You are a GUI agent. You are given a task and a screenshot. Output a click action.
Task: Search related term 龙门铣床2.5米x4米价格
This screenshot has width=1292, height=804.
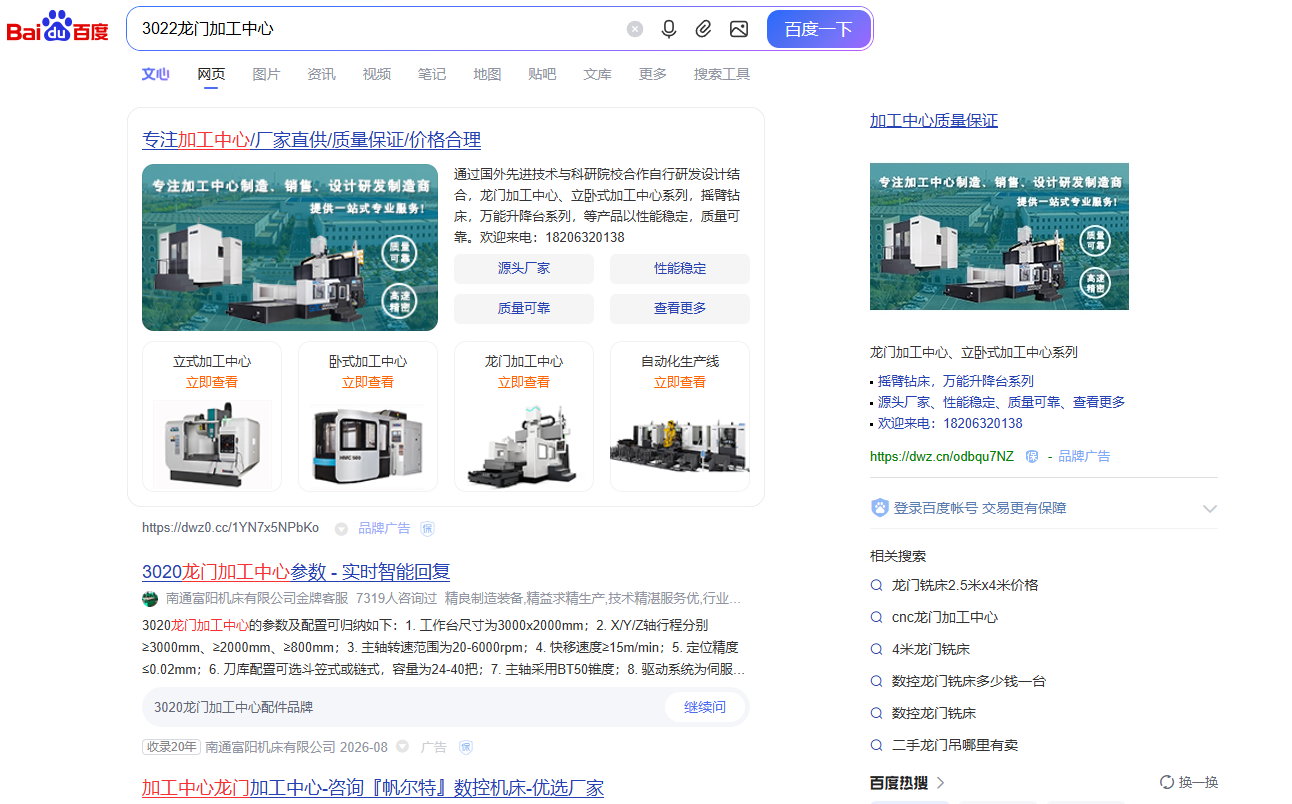point(965,585)
